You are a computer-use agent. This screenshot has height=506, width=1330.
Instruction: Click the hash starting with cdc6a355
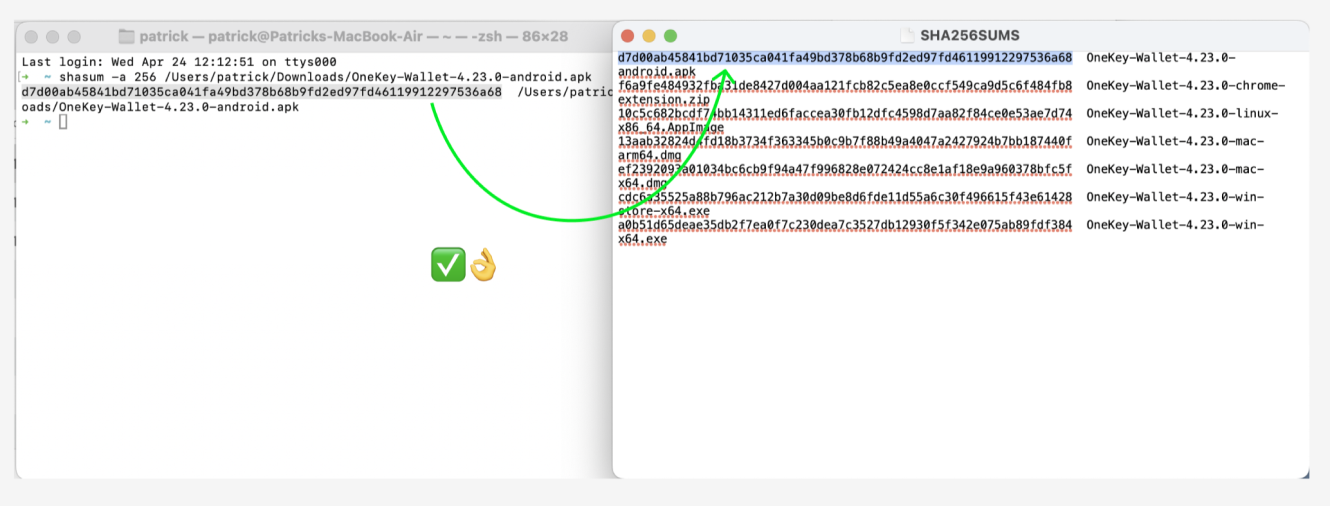(845, 198)
